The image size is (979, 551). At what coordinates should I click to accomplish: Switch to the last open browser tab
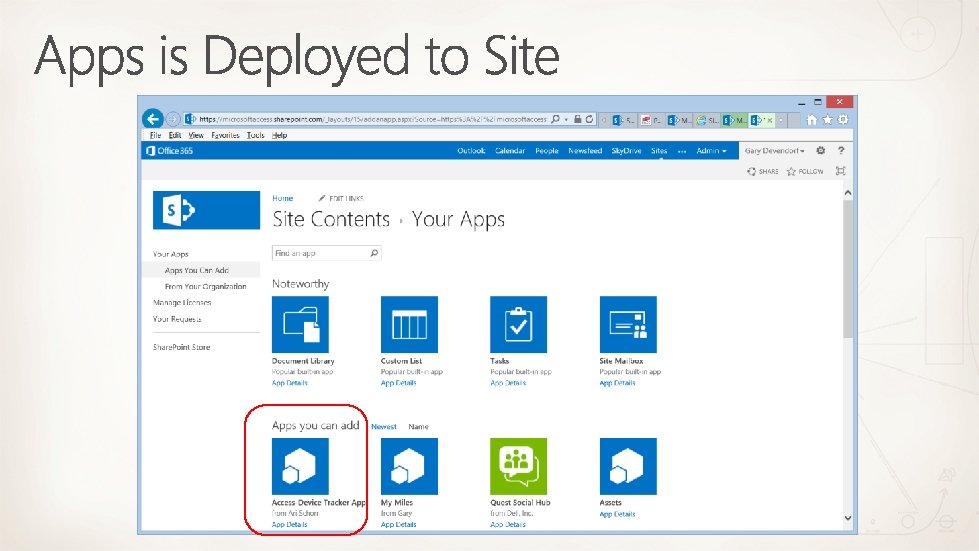(x=762, y=120)
